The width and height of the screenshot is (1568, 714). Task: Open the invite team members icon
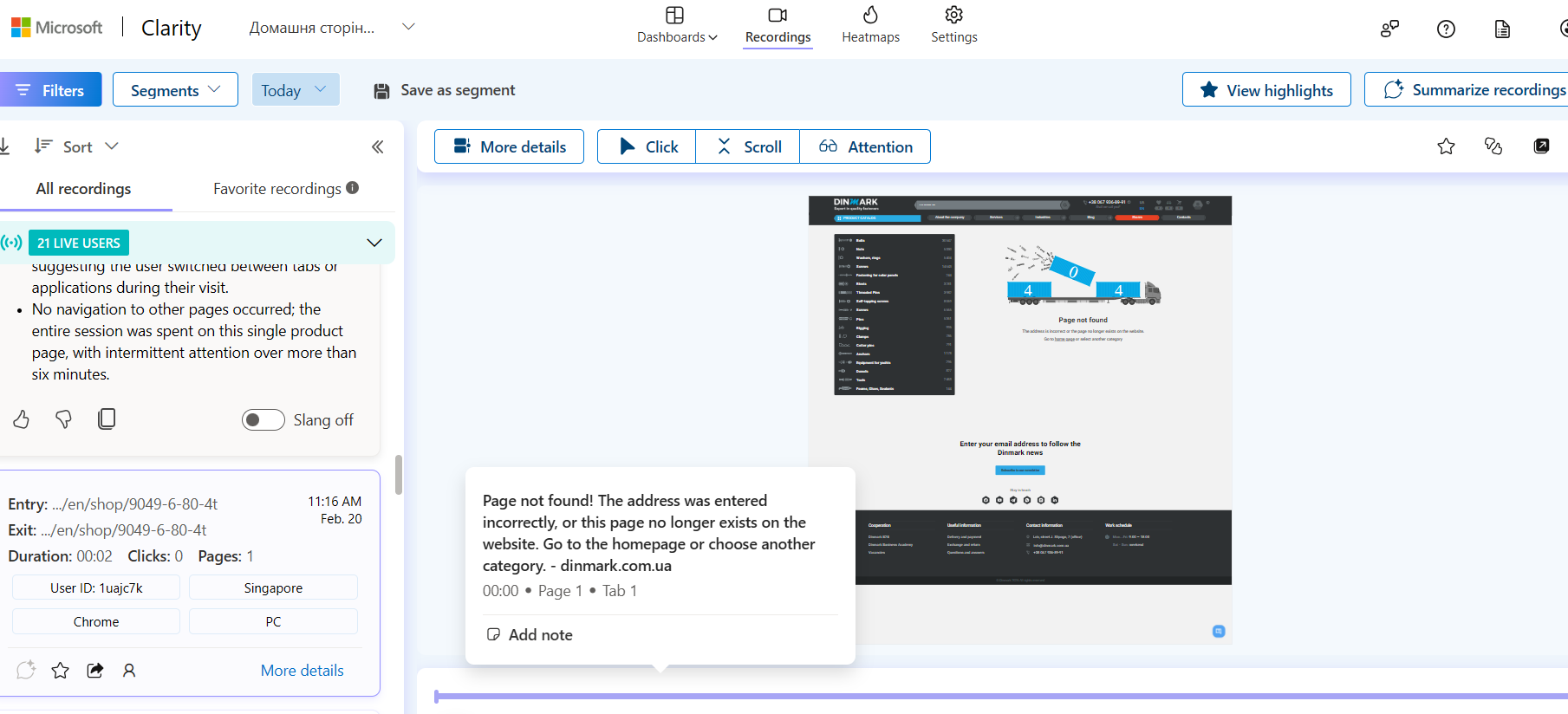(x=1389, y=29)
